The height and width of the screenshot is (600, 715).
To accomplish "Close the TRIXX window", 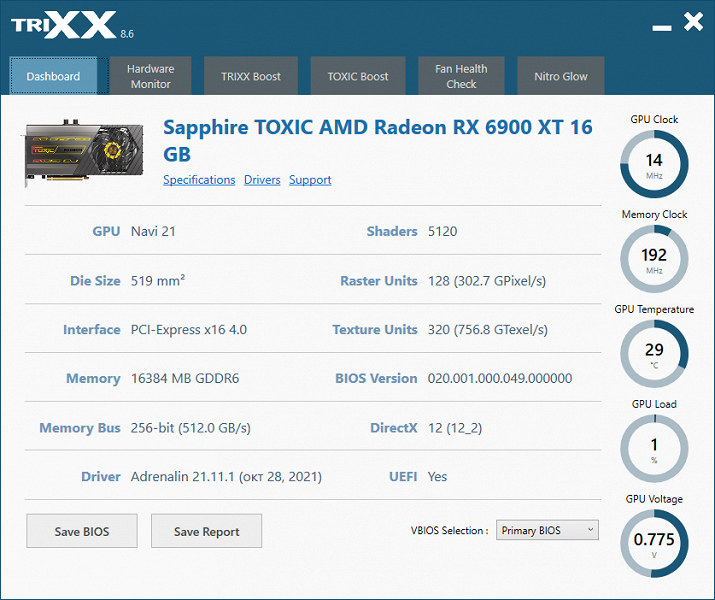I will [693, 21].
